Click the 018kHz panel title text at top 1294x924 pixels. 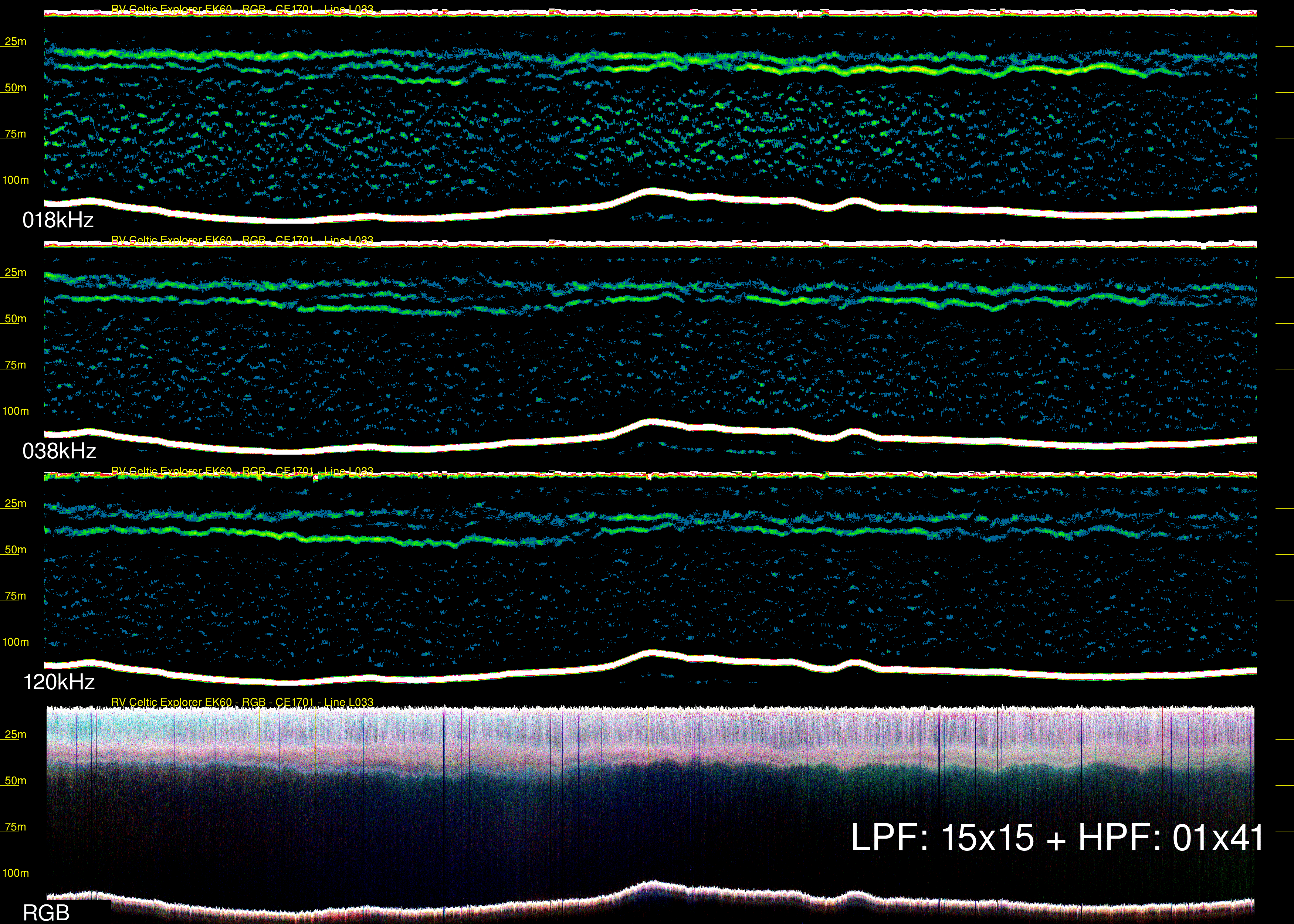click(242, 9)
